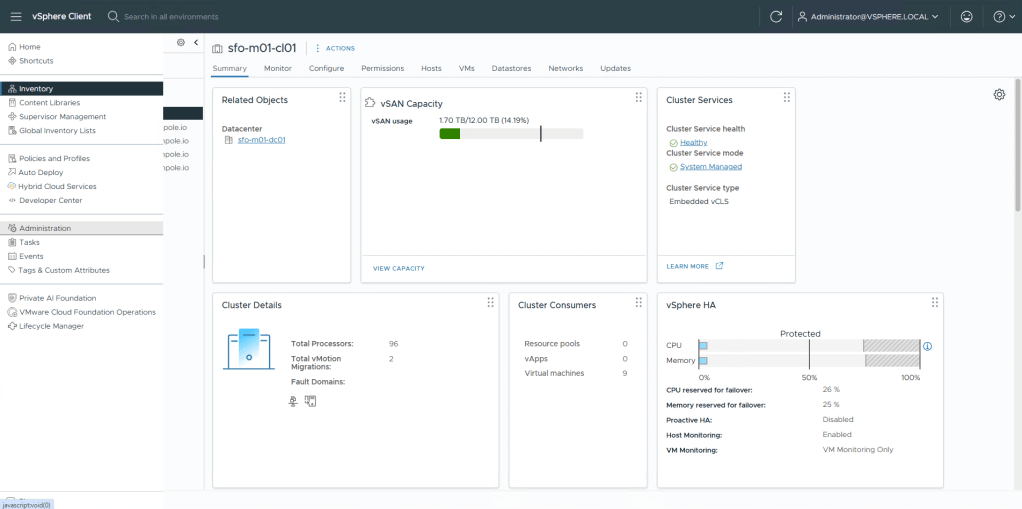The height and width of the screenshot is (509, 1022).
Task: Click the vSAN usage capacity bar
Action: tap(511, 133)
